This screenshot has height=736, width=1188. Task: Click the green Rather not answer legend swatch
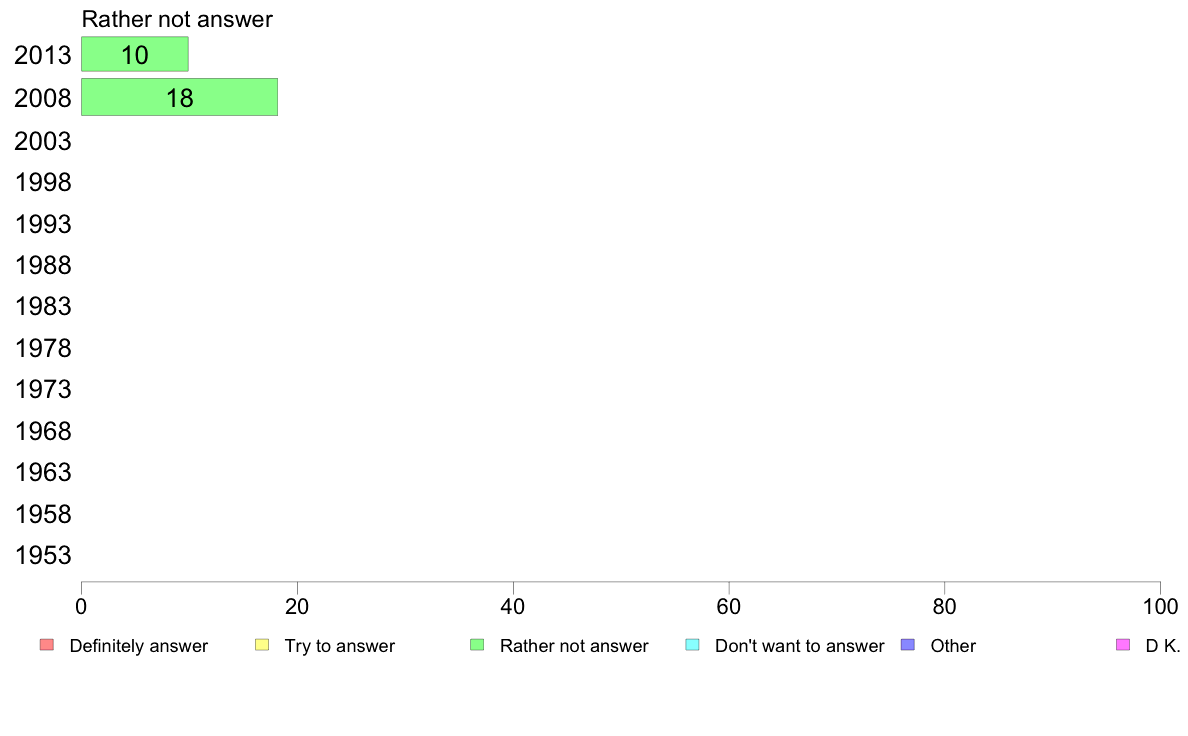coord(477,645)
